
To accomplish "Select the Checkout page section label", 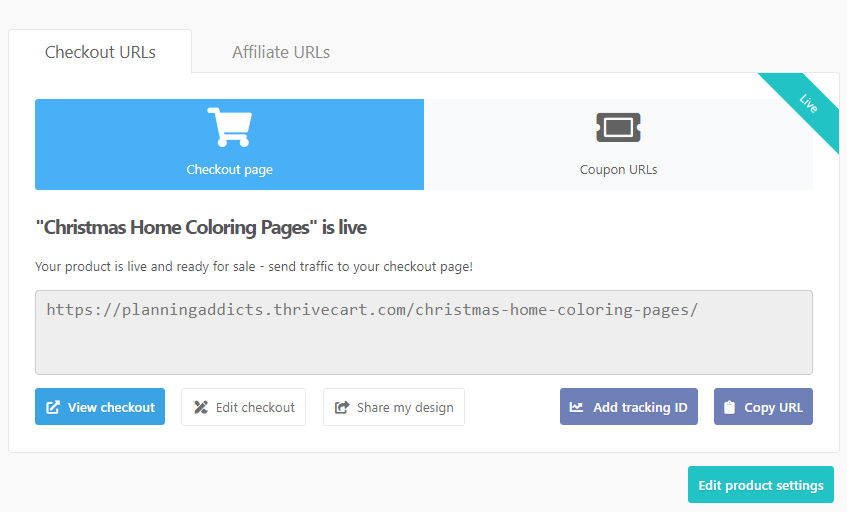I will tap(230, 170).
